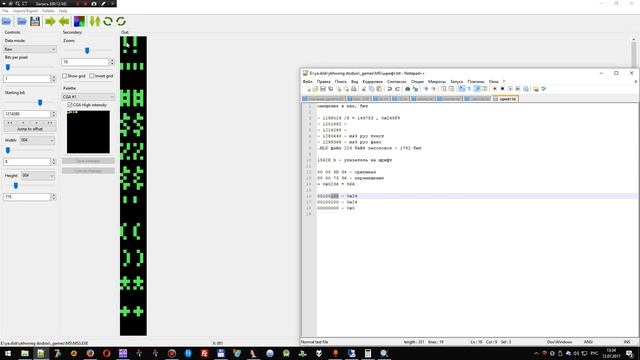Open the Data mode dropdown showing Raw
The image size is (640, 360).
[30, 49]
